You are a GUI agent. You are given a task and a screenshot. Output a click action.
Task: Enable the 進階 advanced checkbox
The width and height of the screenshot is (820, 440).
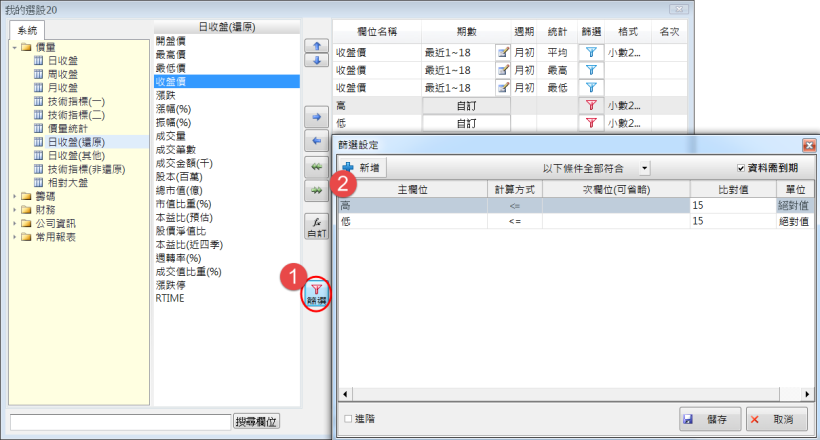click(x=348, y=419)
